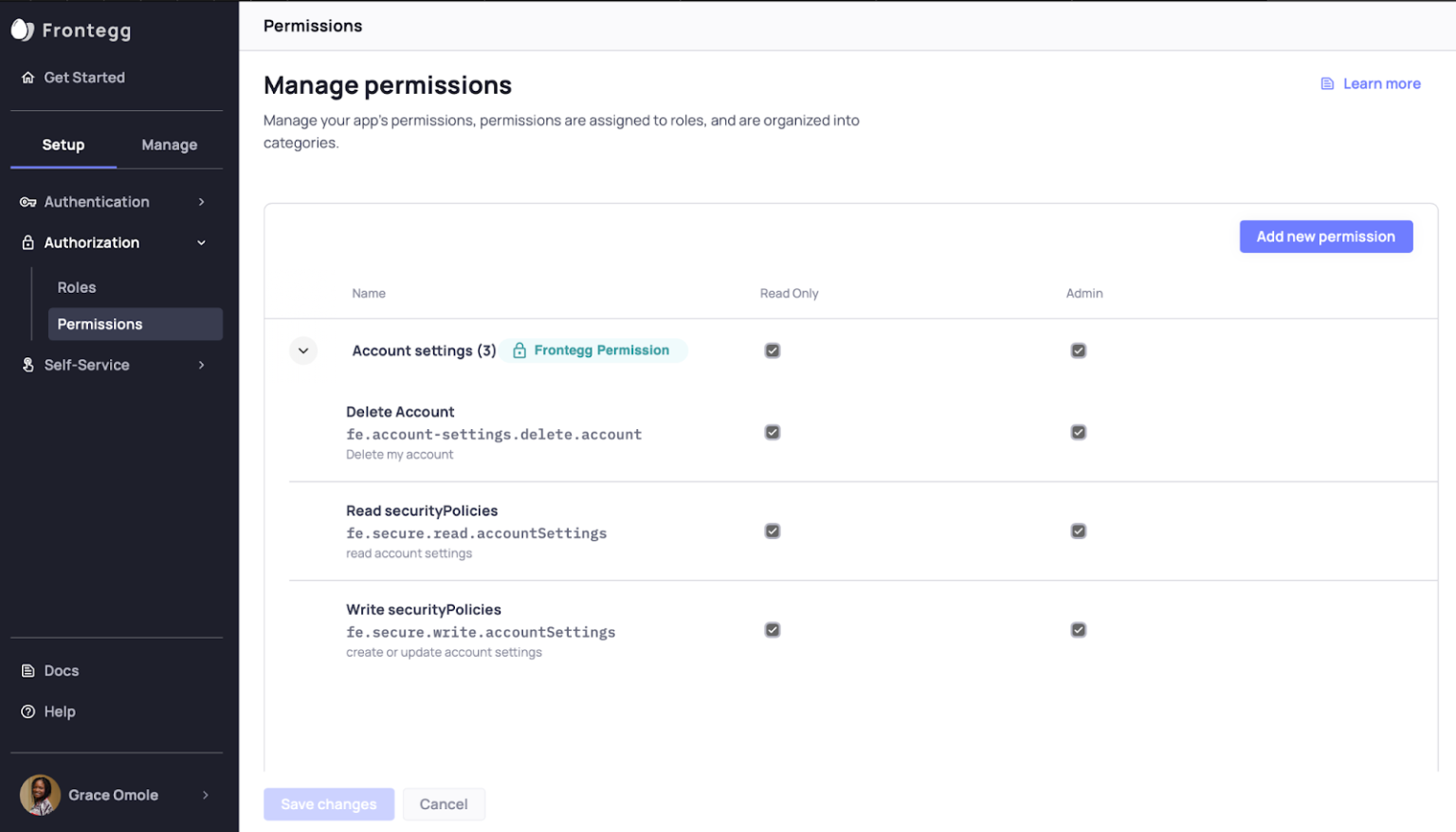Click the Grace Omole profile avatar
Screen dimensions: 1456x832
[x=40, y=795]
